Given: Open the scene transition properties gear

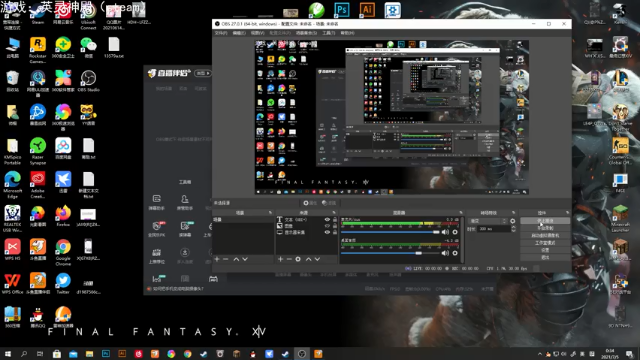Looking at the screenshot, I should tap(513, 221).
